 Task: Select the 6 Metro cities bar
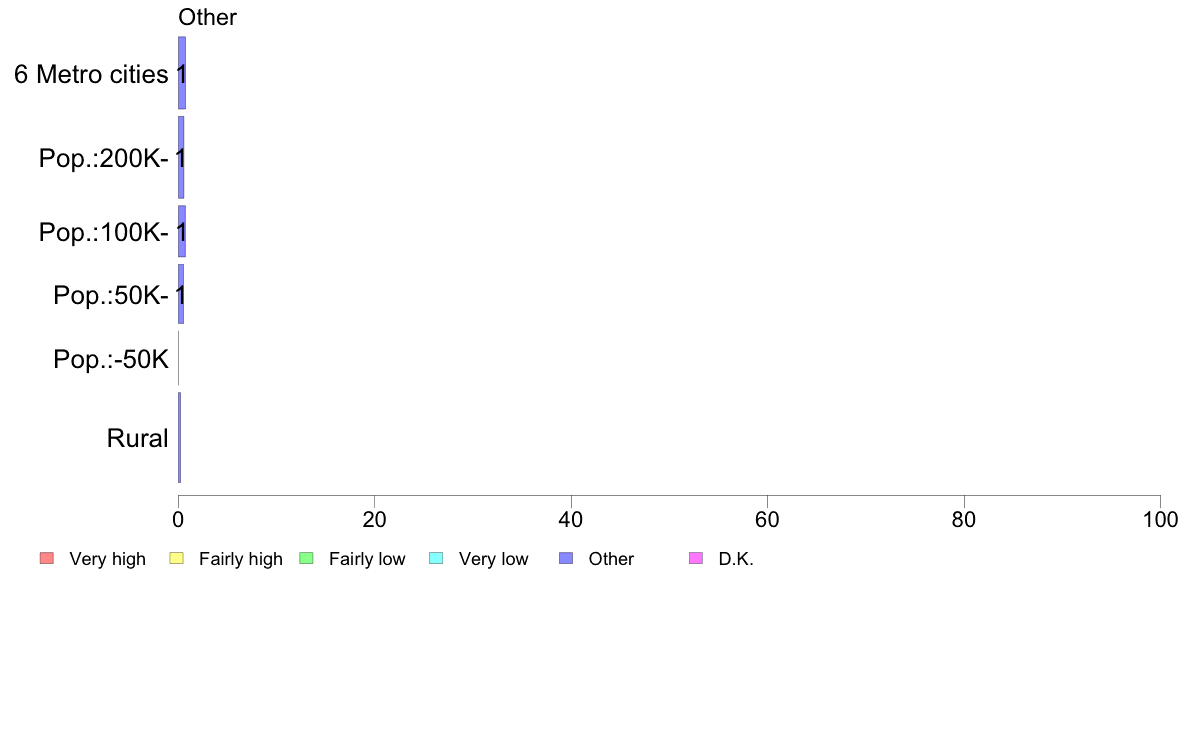[182, 73]
